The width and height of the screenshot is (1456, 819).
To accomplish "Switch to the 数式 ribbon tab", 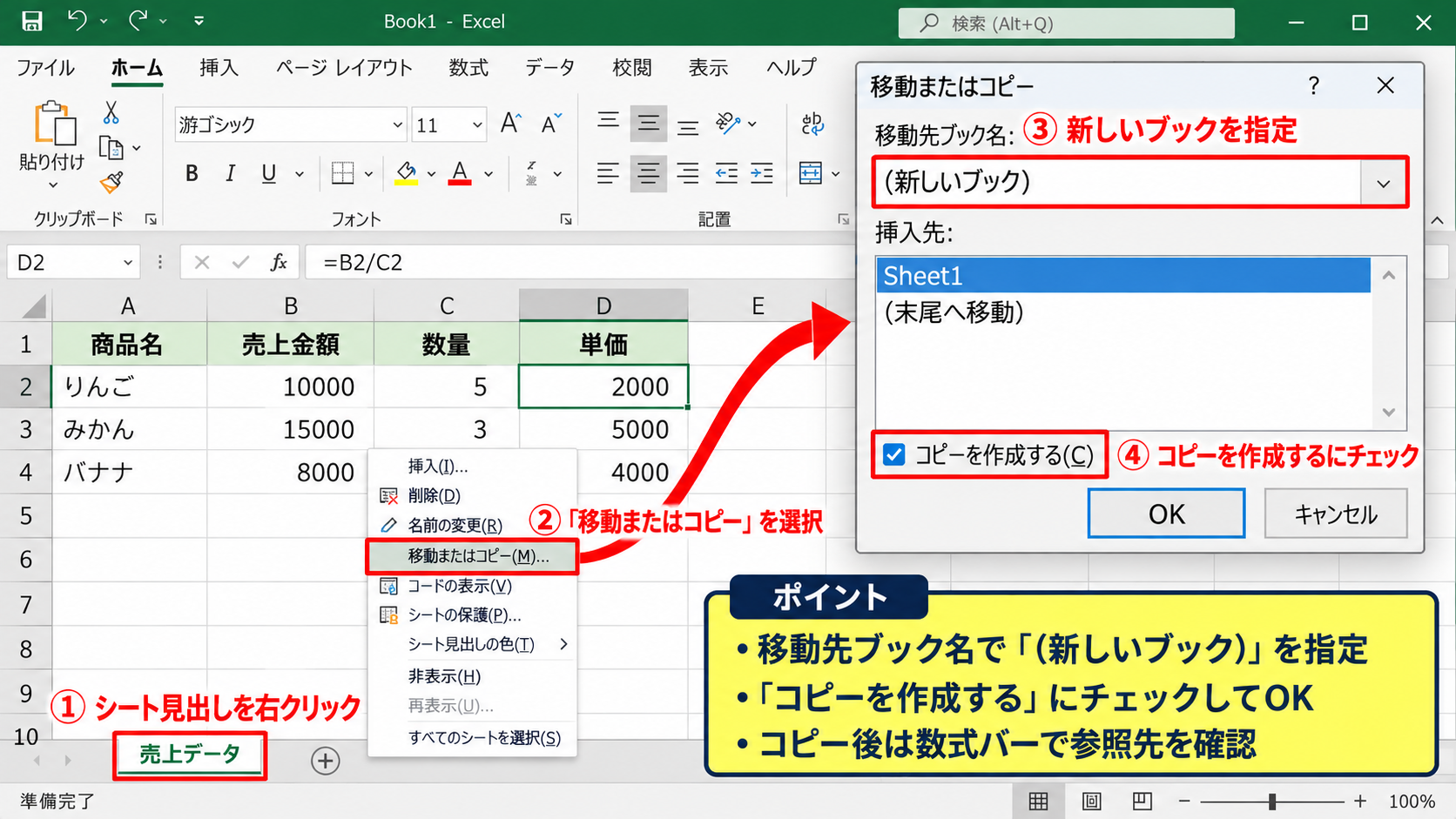I will point(468,68).
